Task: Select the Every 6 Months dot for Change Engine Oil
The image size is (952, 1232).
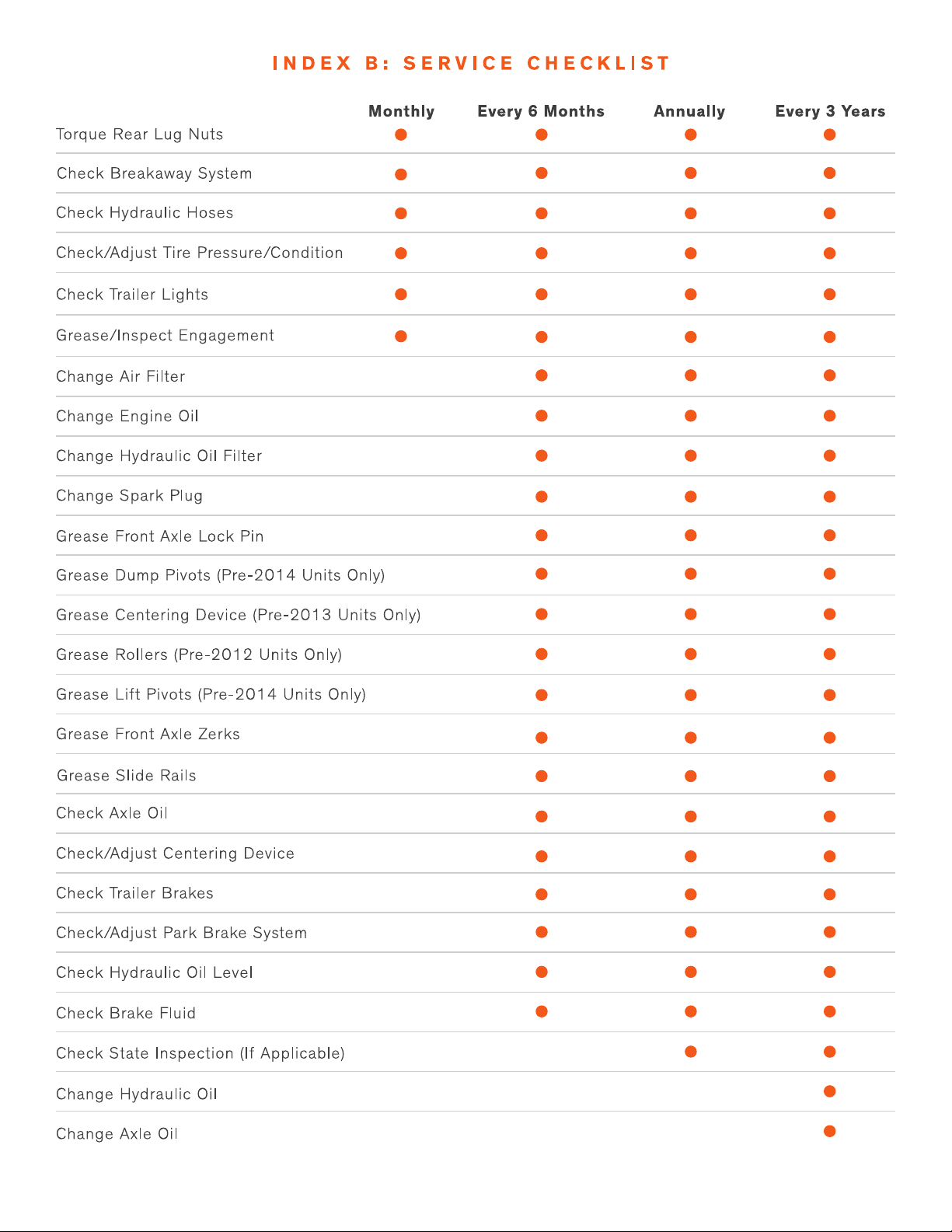Action: (x=542, y=416)
